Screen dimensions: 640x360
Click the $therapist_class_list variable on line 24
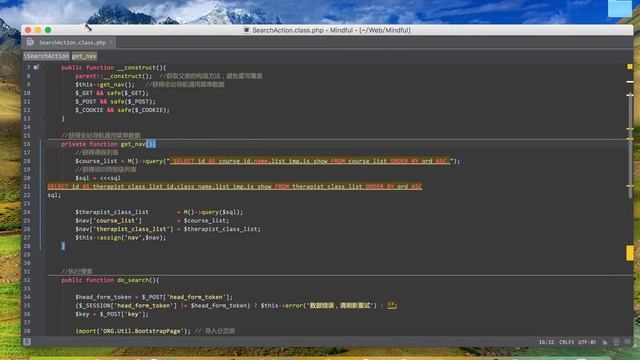click(112, 212)
